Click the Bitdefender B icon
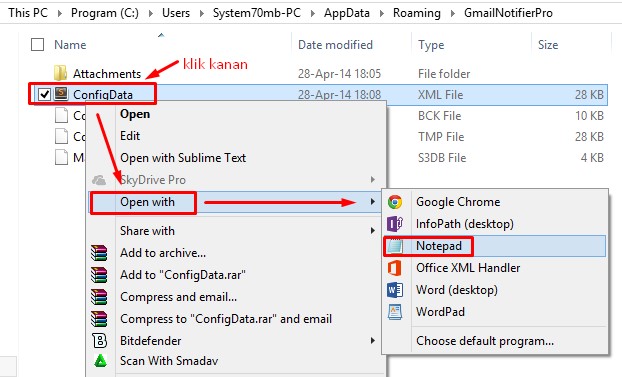Image resolution: width=622 pixels, height=377 pixels. 100,340
